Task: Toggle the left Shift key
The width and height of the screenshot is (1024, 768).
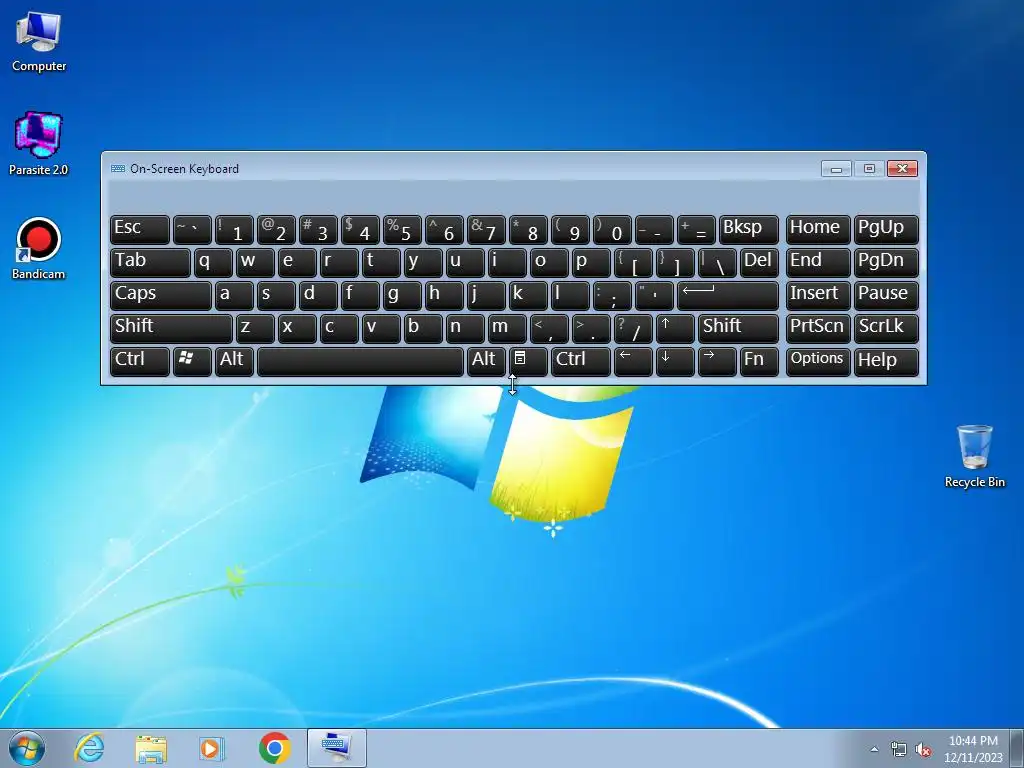Action: (x=171, y=328)
